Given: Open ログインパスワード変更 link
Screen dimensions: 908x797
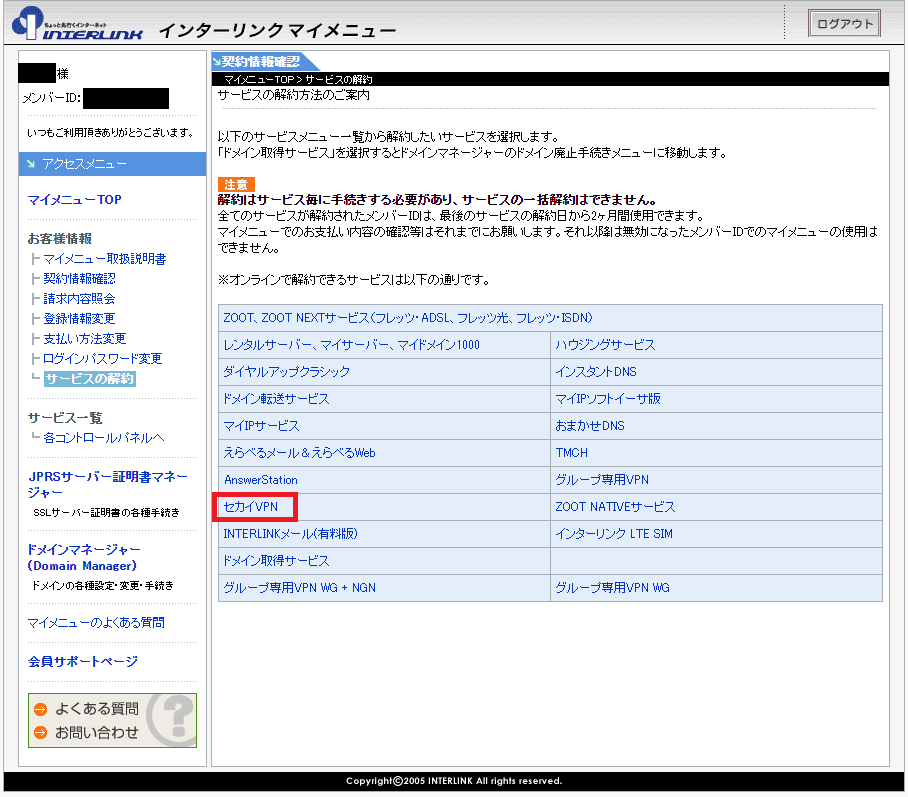Looking at the screenshot, I should 102,359.
